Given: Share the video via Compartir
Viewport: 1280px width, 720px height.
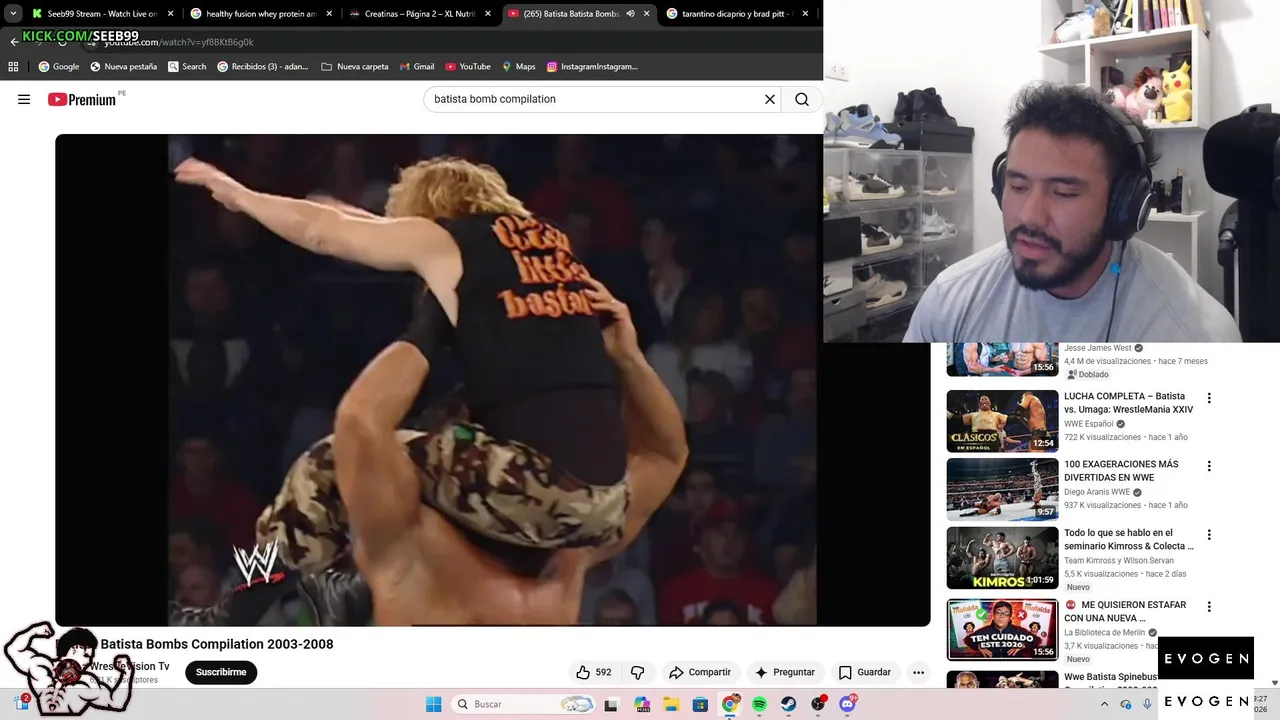Looking at the screenshot, I should click(x=700, y=672).
